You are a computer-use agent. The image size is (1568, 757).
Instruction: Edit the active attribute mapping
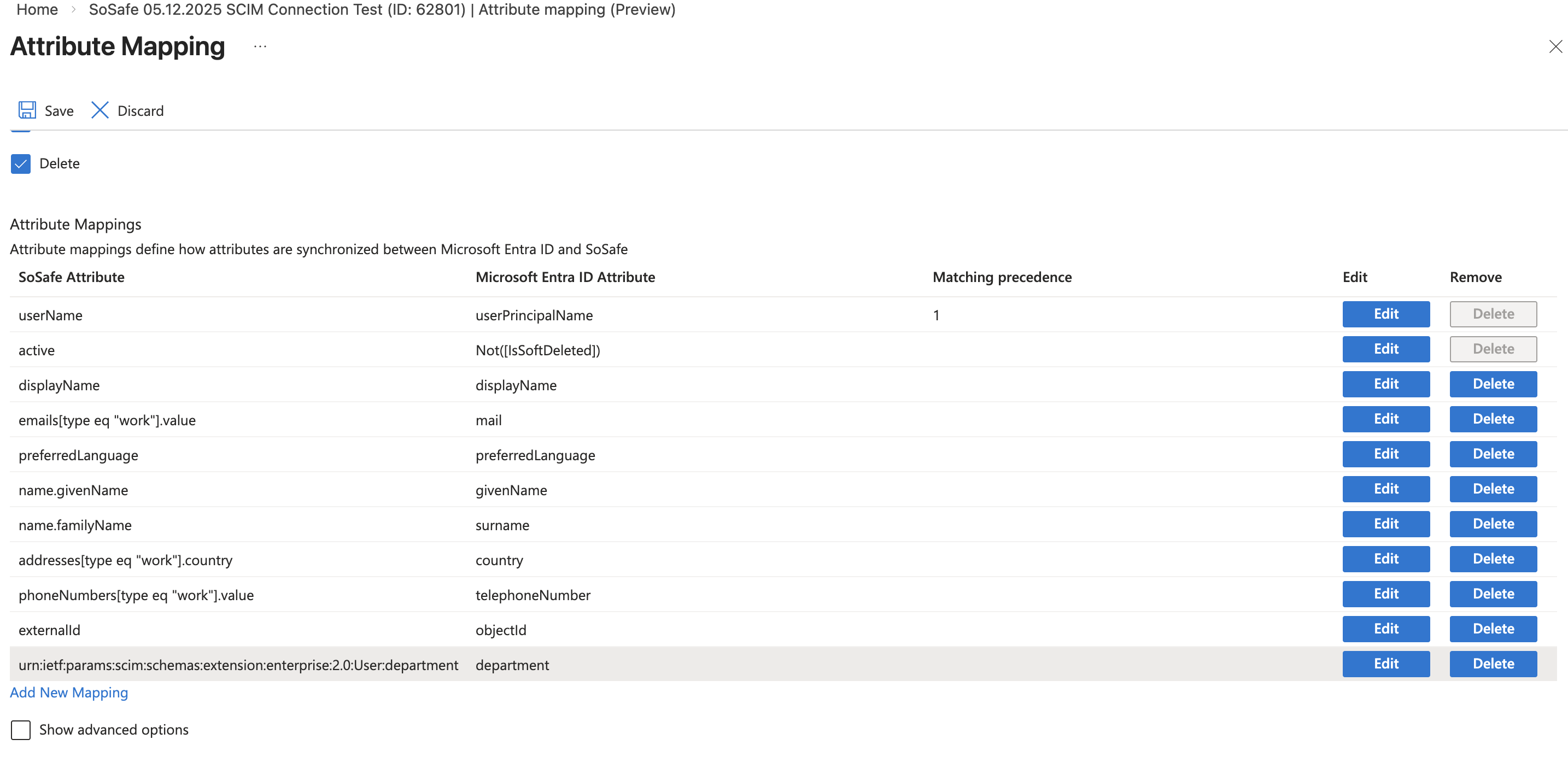(1385, 349)
